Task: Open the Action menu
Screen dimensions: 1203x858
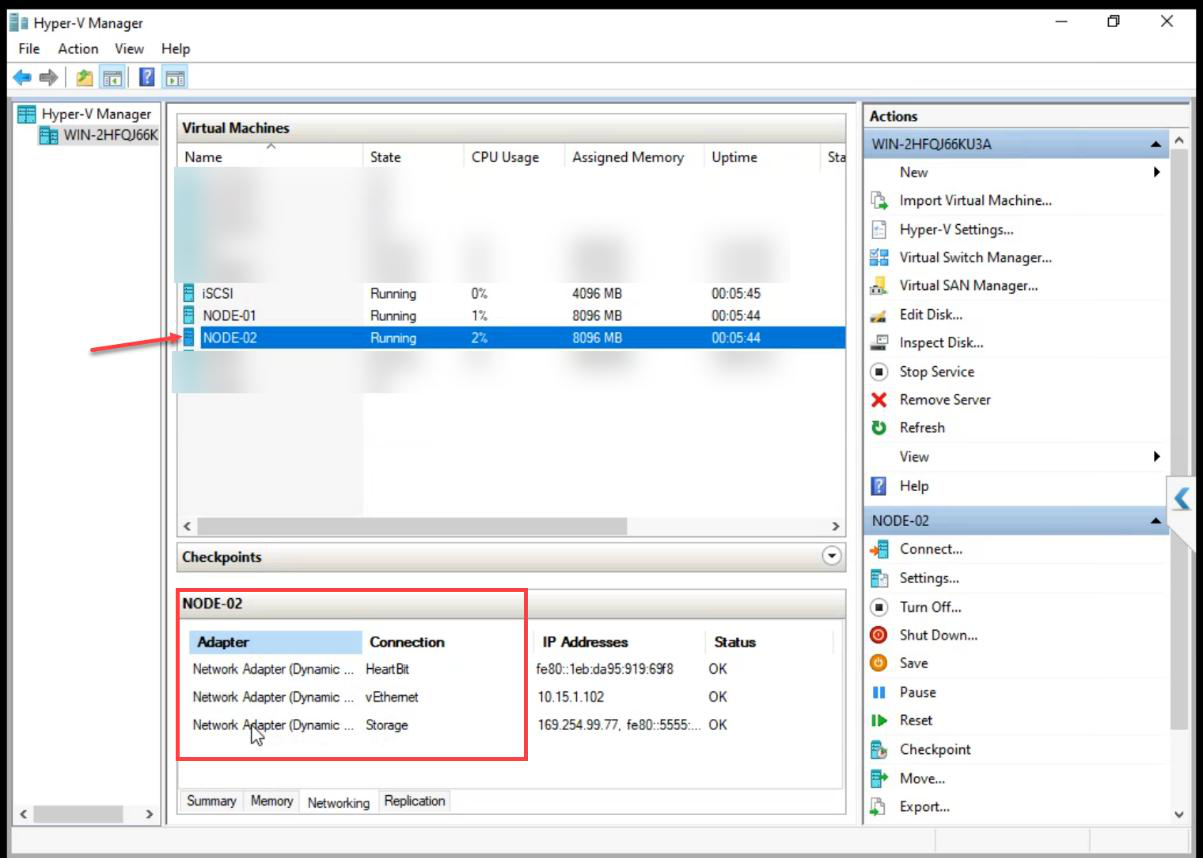Action: point(78,48)
